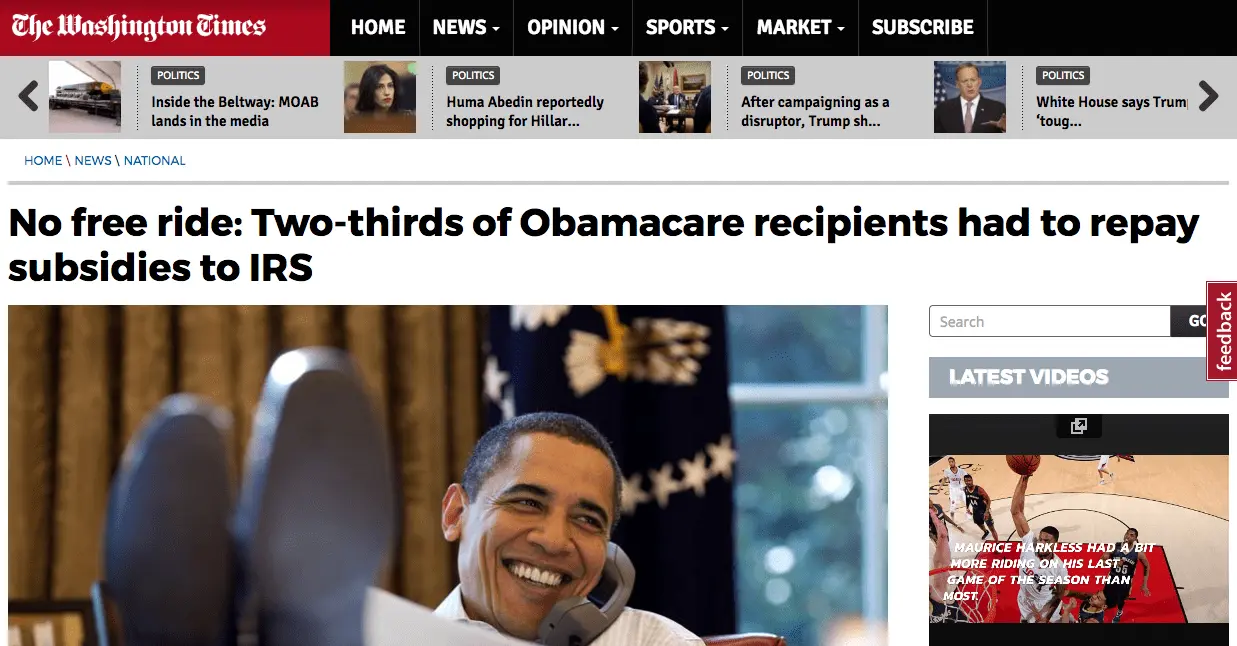Expand the SPORTS dropdown menu
1237x646 pixels.
[x=687, y=28]
